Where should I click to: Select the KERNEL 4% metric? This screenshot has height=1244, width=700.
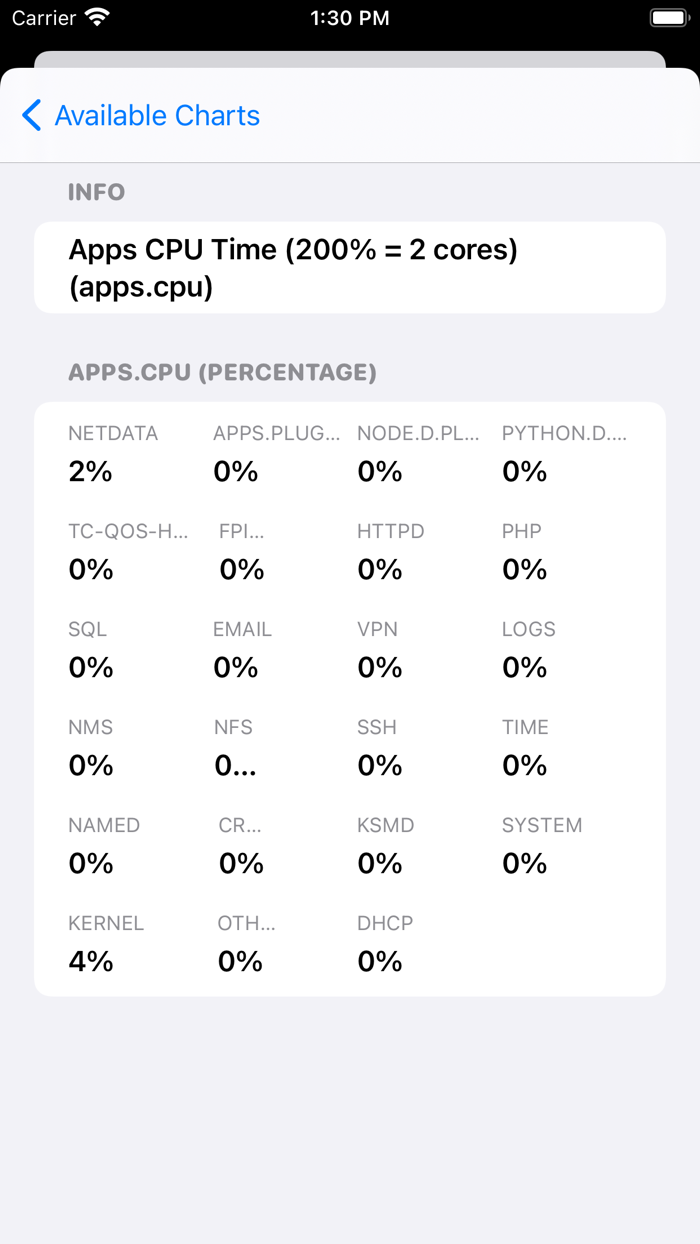tap(106, 944)
